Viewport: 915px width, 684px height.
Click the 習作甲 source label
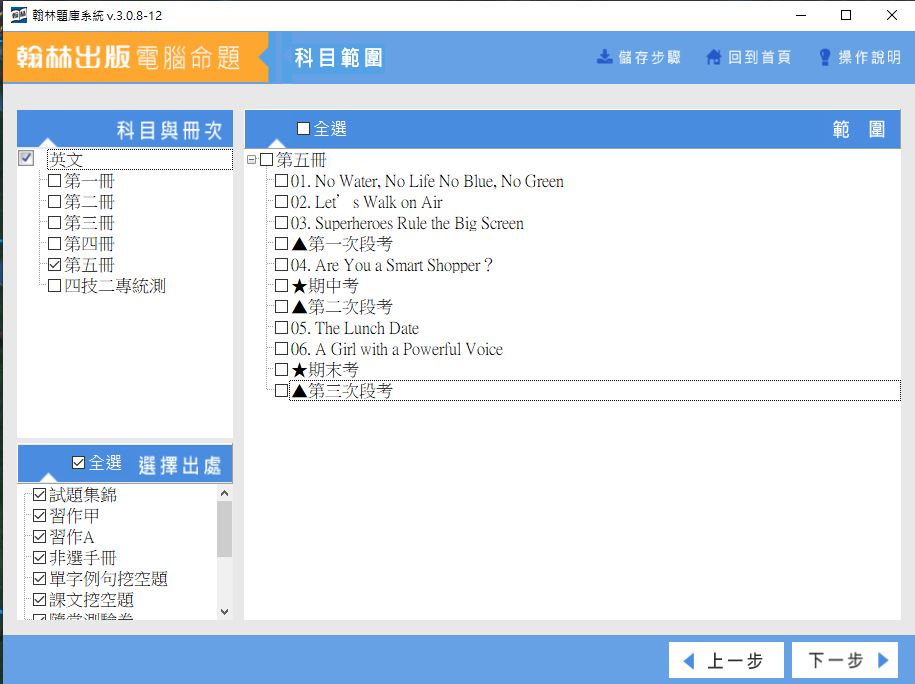(74, 516)
